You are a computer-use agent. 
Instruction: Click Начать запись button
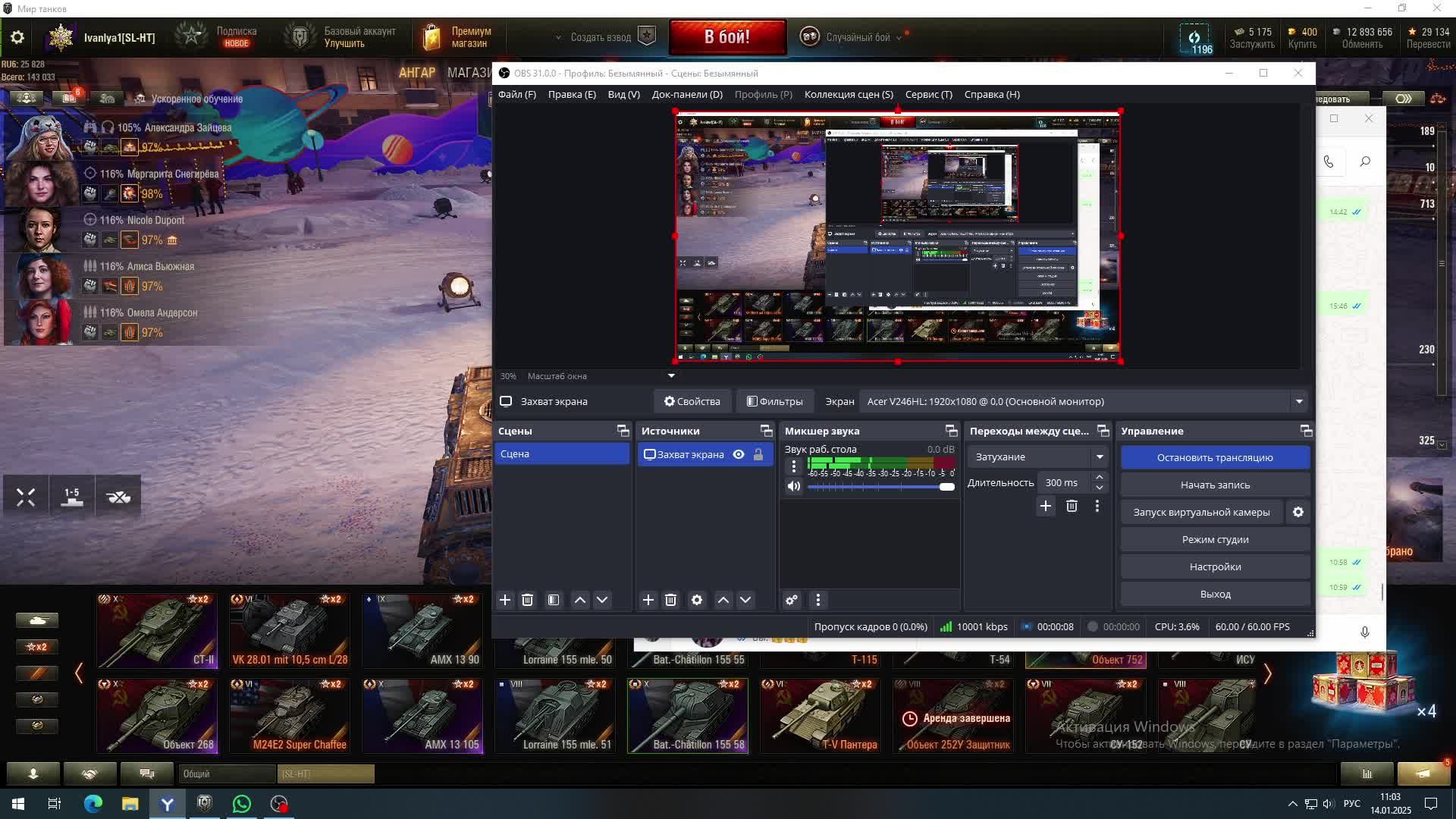1215,485
